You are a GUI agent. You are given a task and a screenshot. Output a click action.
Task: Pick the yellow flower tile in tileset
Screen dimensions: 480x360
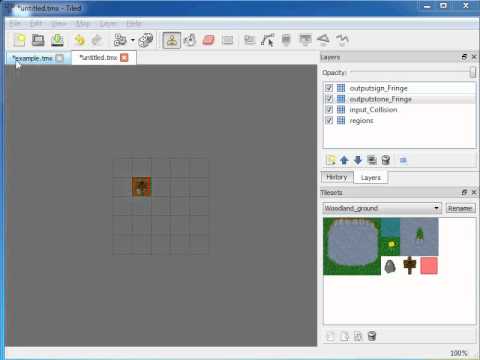(x=390, y=246)
